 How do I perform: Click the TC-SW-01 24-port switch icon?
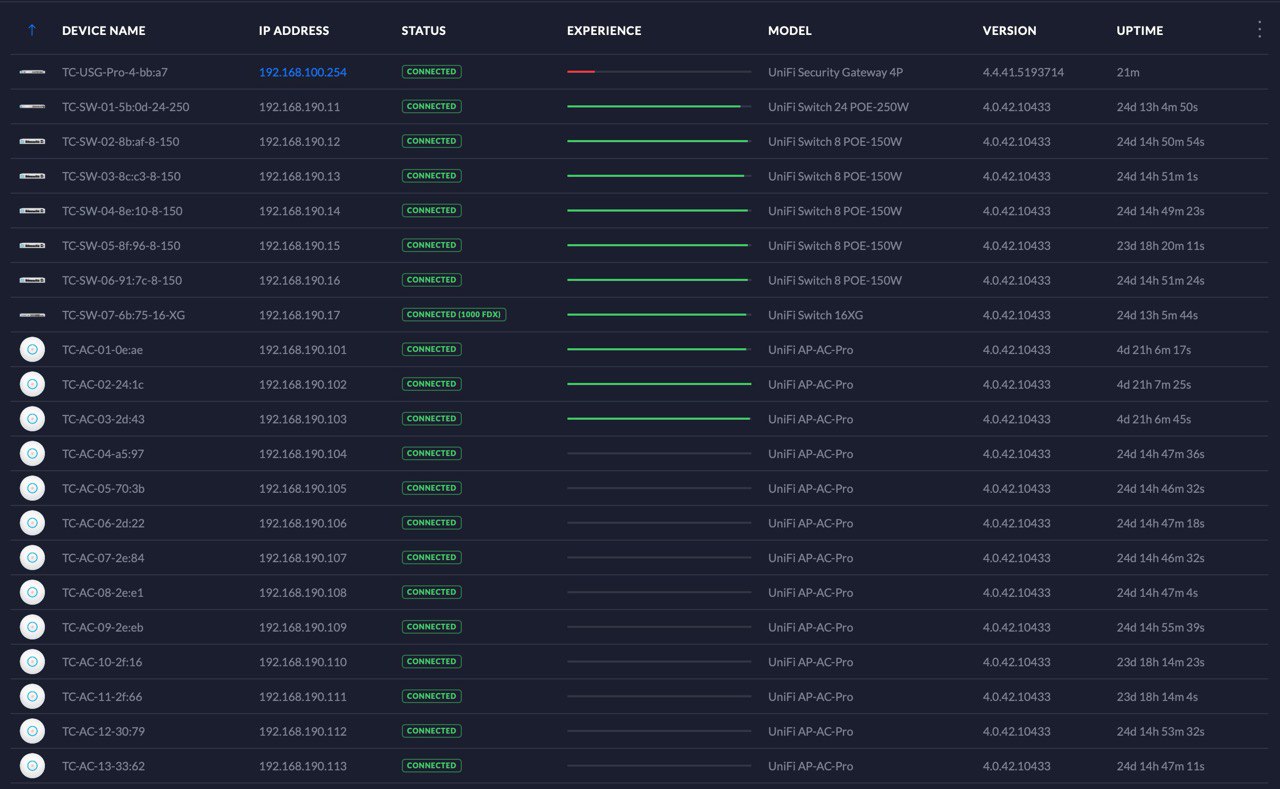(32, 107)
